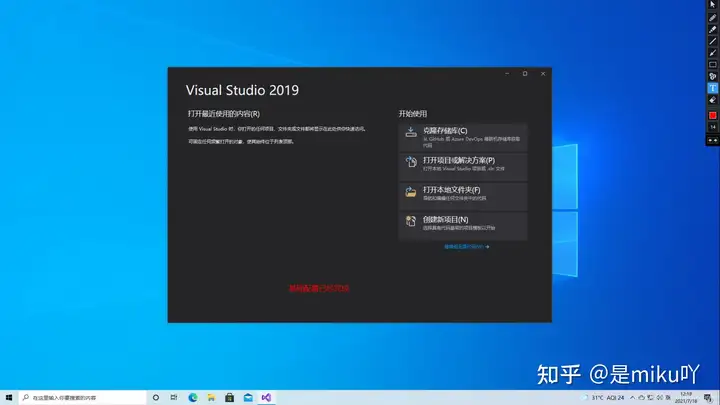Click the clone repository download icon
This screenshot has height=405, width=720.
click(411, 132)
